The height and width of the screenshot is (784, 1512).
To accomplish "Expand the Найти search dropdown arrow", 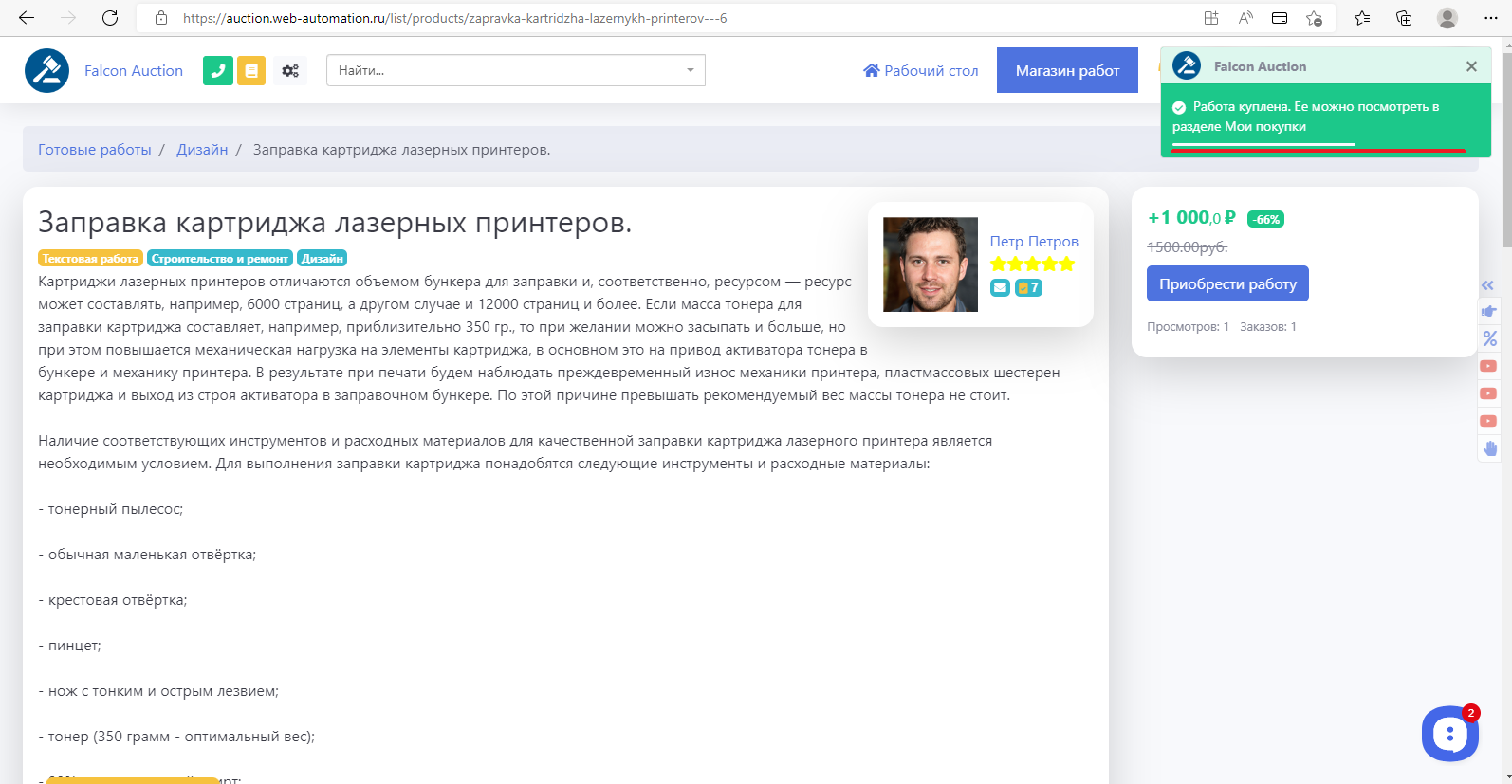I will [690, 70].
